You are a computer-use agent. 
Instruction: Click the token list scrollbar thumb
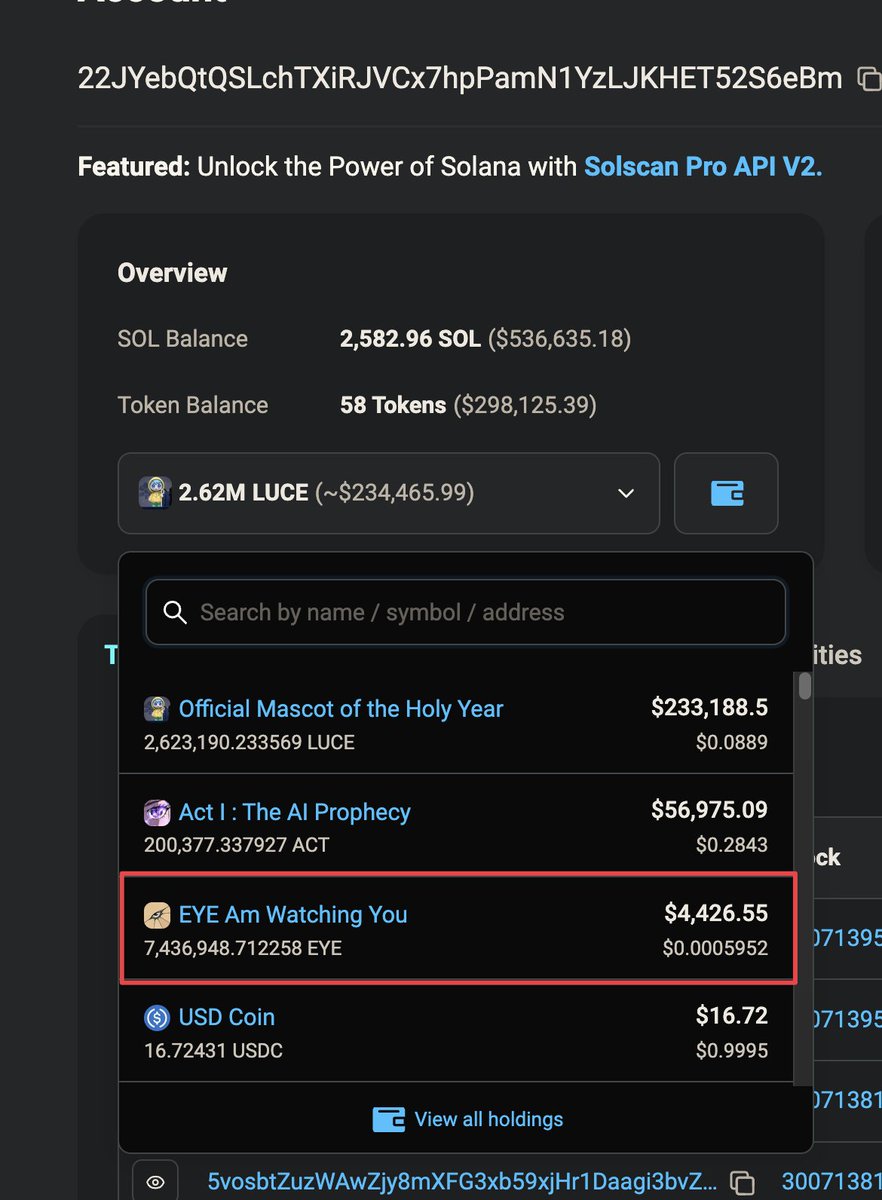804,686
